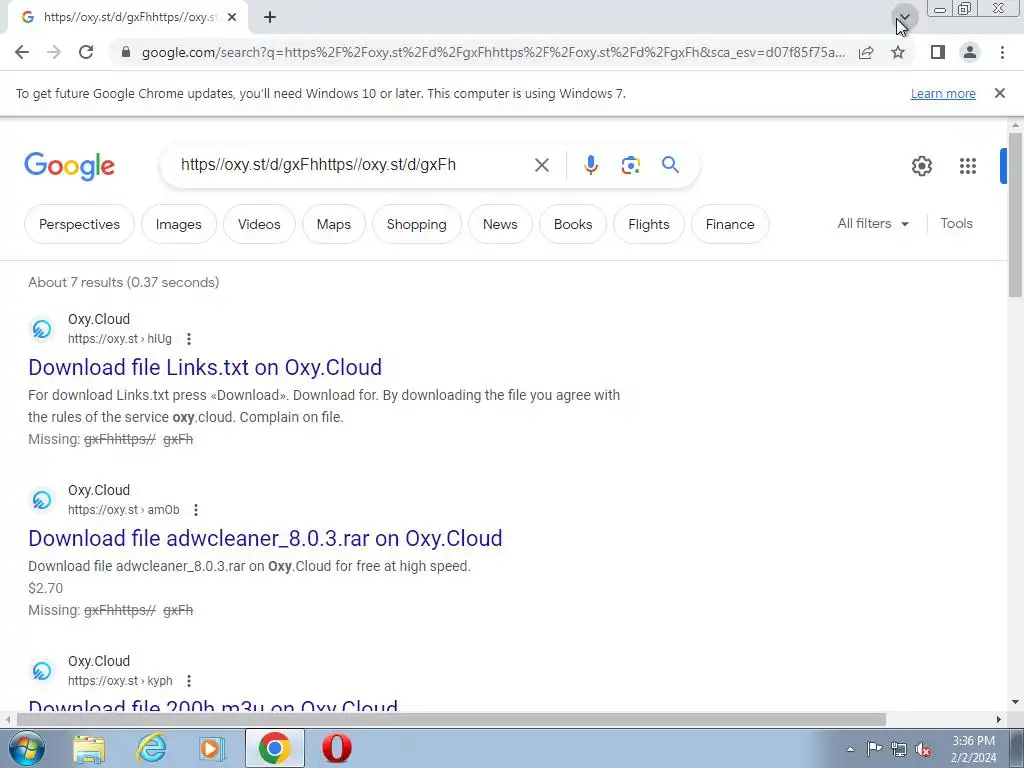Launch Opera browser from taskbar
This screenshot has height=768, width=1024.
[337, 748]
